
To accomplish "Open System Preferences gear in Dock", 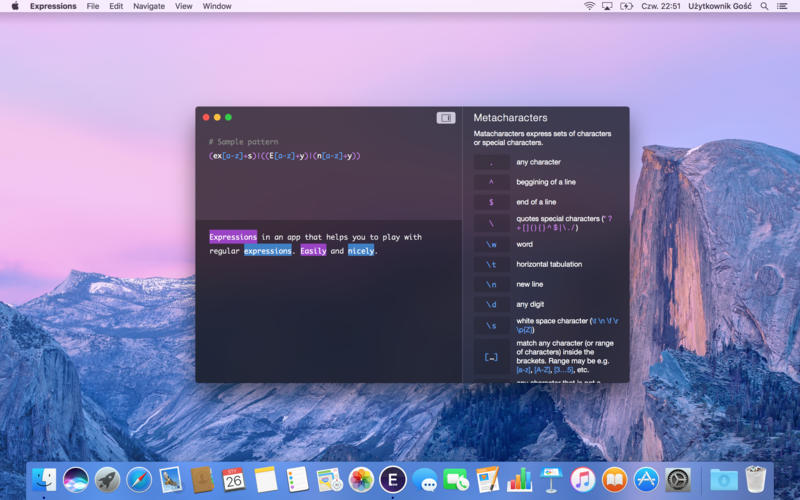I will (x=678, y=480).
